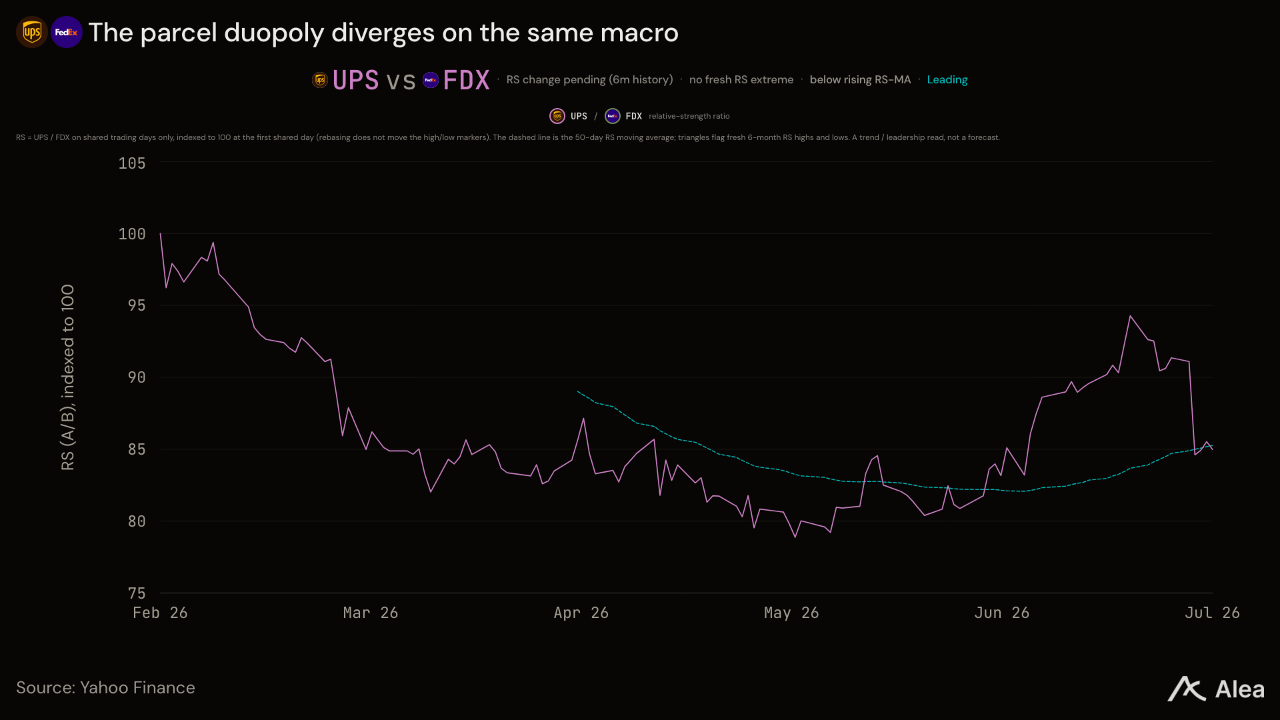Screen dimensions: 1280x720
Task: Click the 'Source: Yahoo Finance' credit
Action: coord(106,688)
